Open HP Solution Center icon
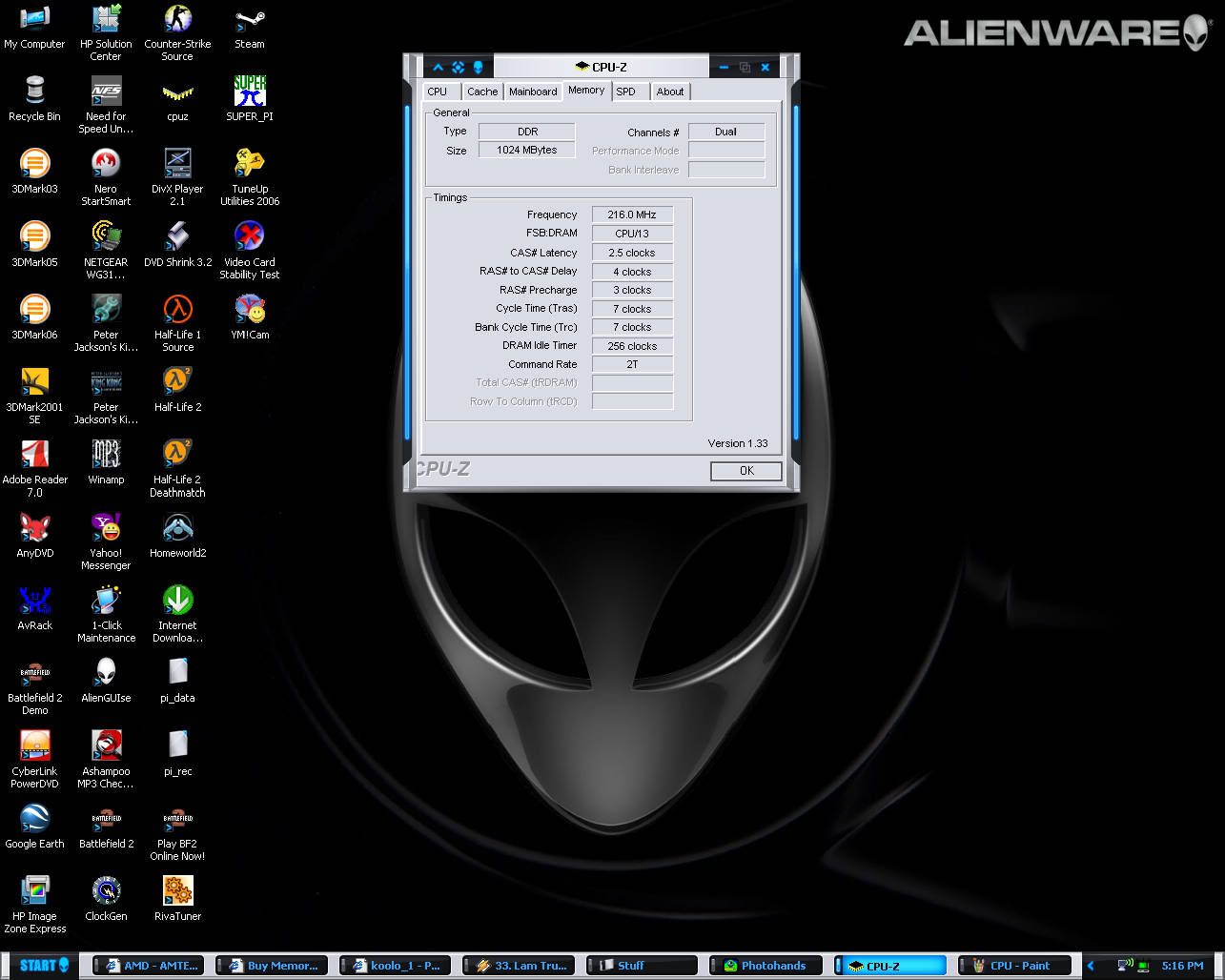 tap(106, 33)
